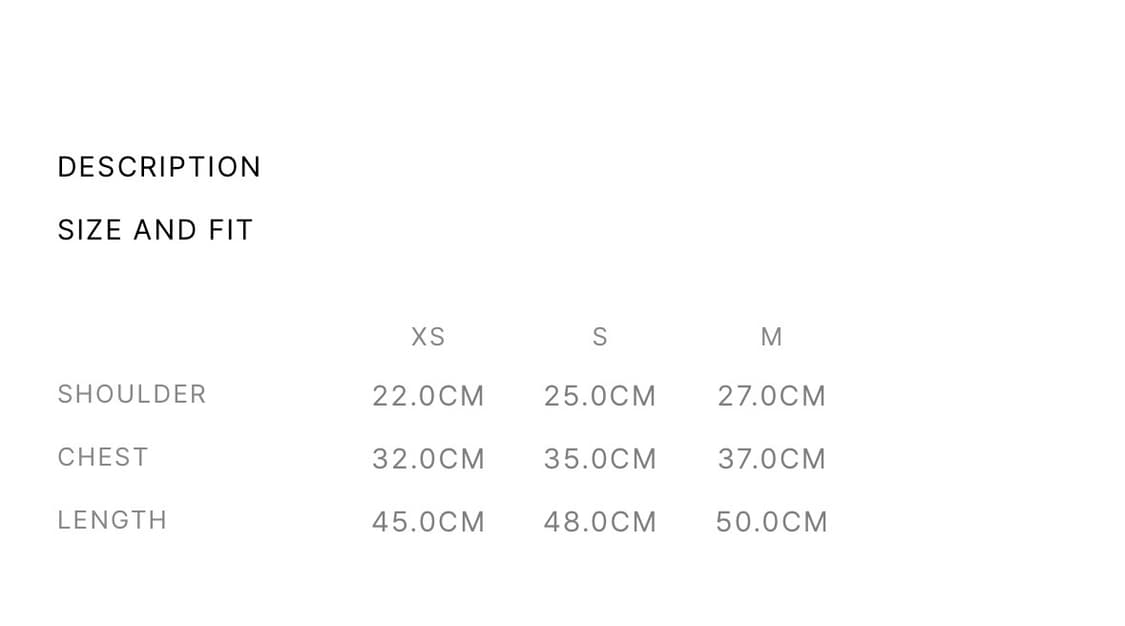
Task: Select the M size column header
Action: [771, 337]
